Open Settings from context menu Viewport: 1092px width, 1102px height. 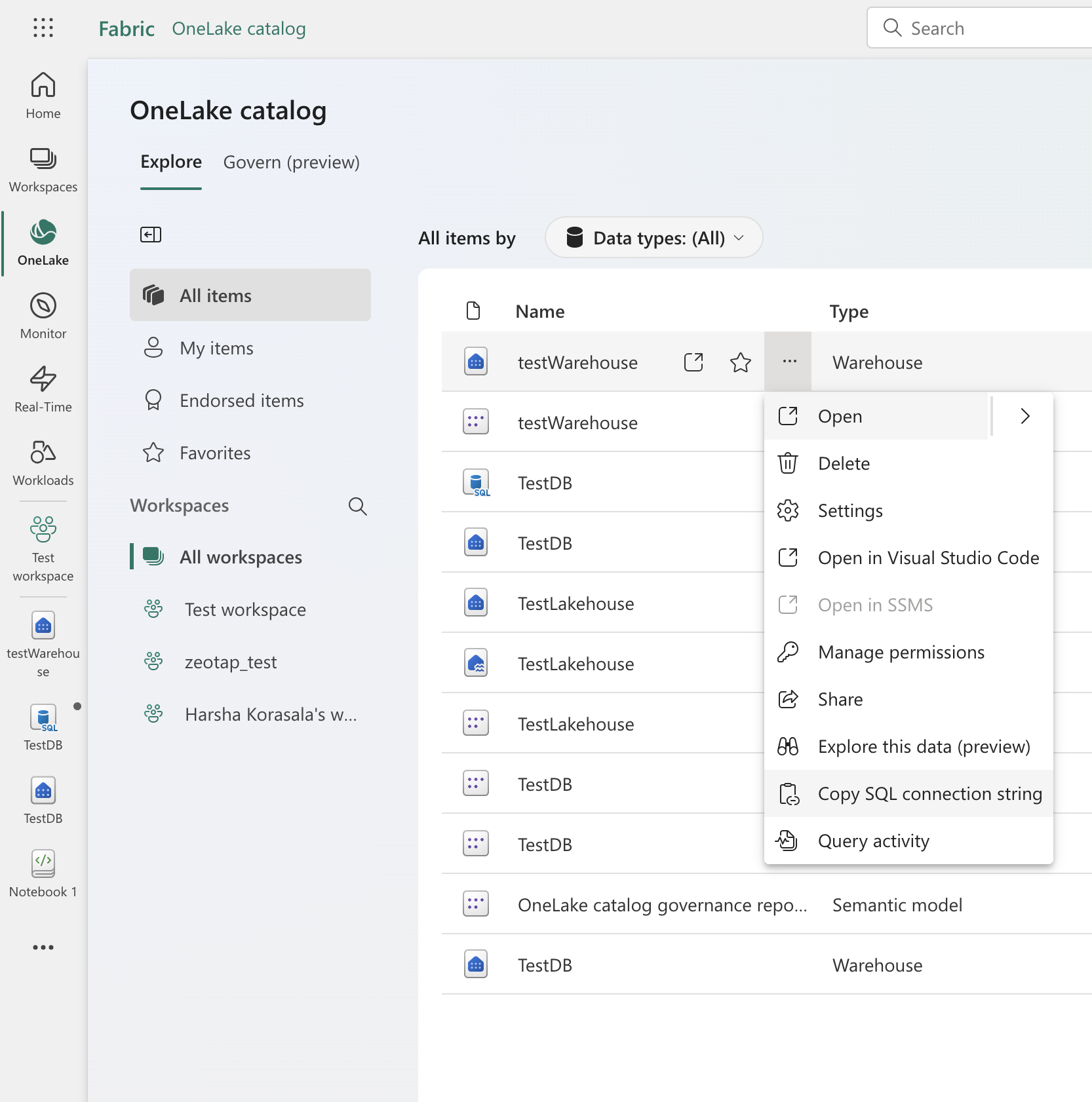pyautogui.click(x=908, y=510)
